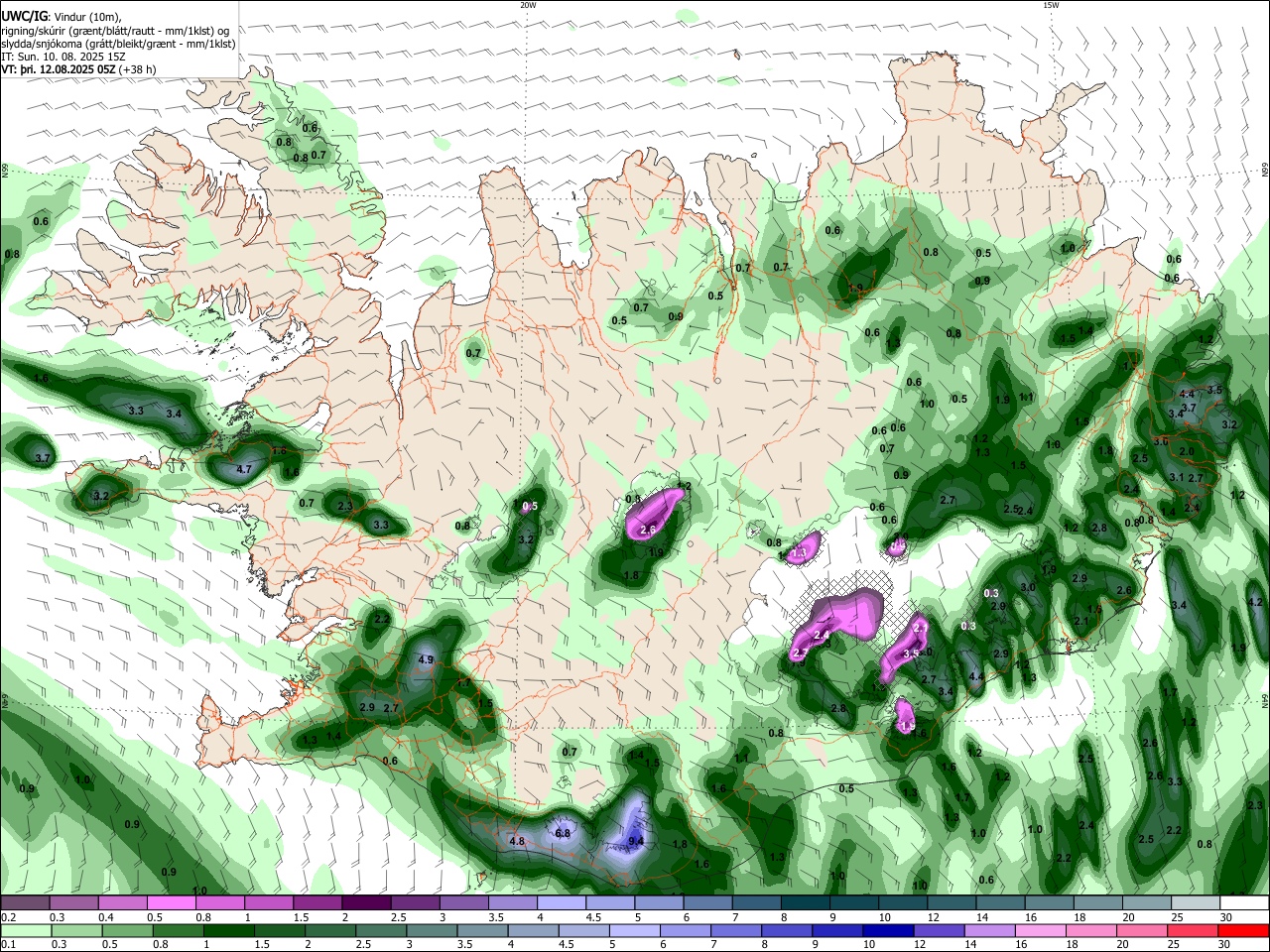Pick the dark teal 8 swatch in upper legend
This screenshot has height=952, width=1270.
pos(806,903)
